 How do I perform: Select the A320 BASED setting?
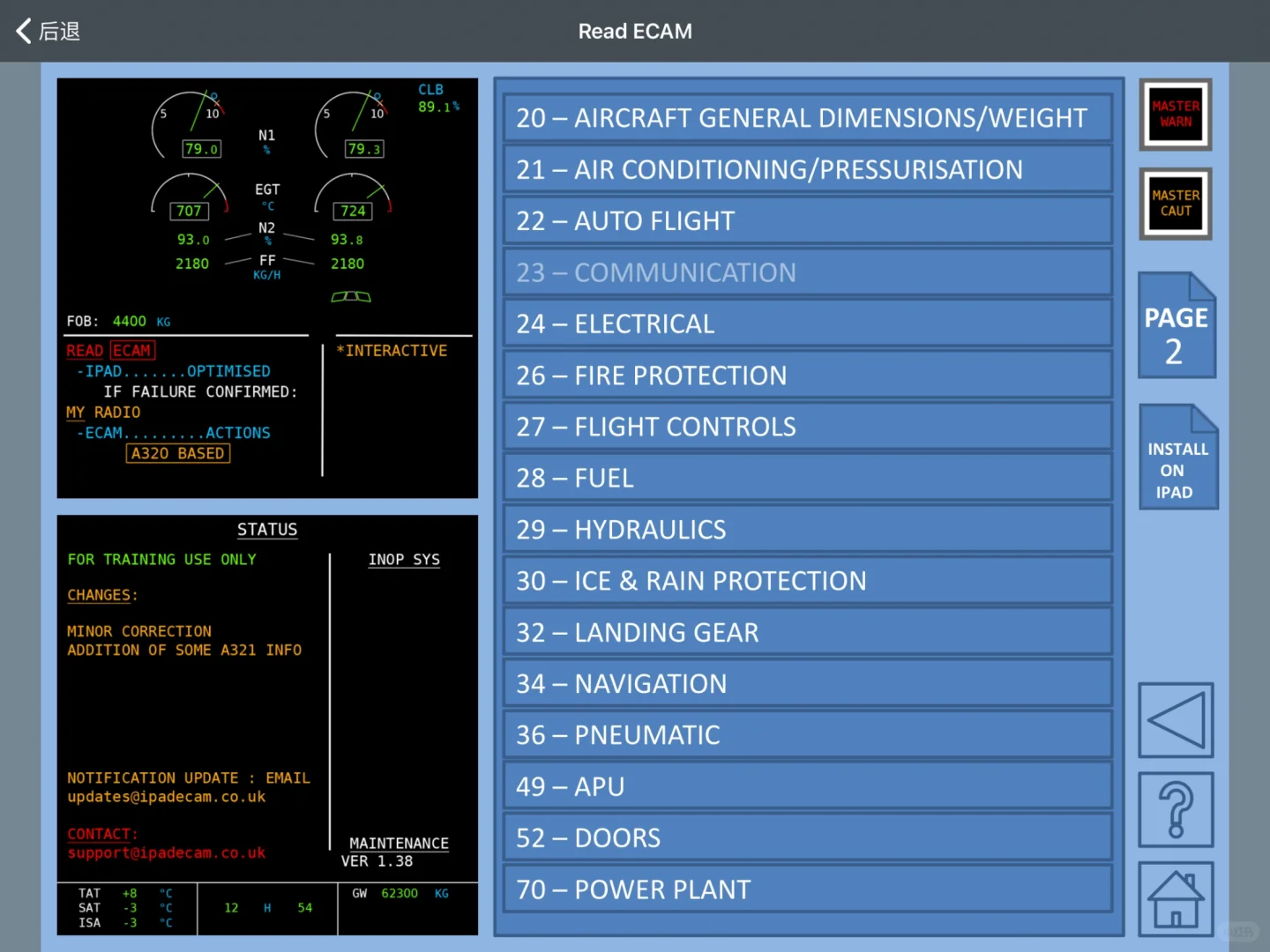click(178, 453)
